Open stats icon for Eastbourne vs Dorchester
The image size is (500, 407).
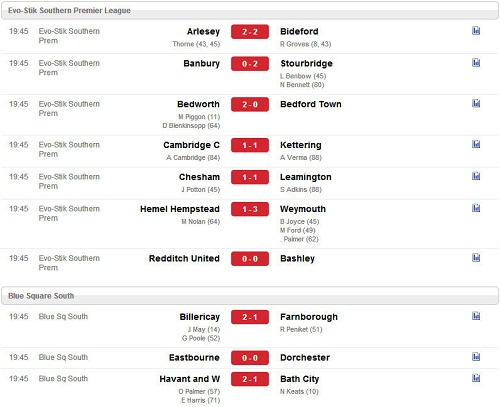(476, 357)
